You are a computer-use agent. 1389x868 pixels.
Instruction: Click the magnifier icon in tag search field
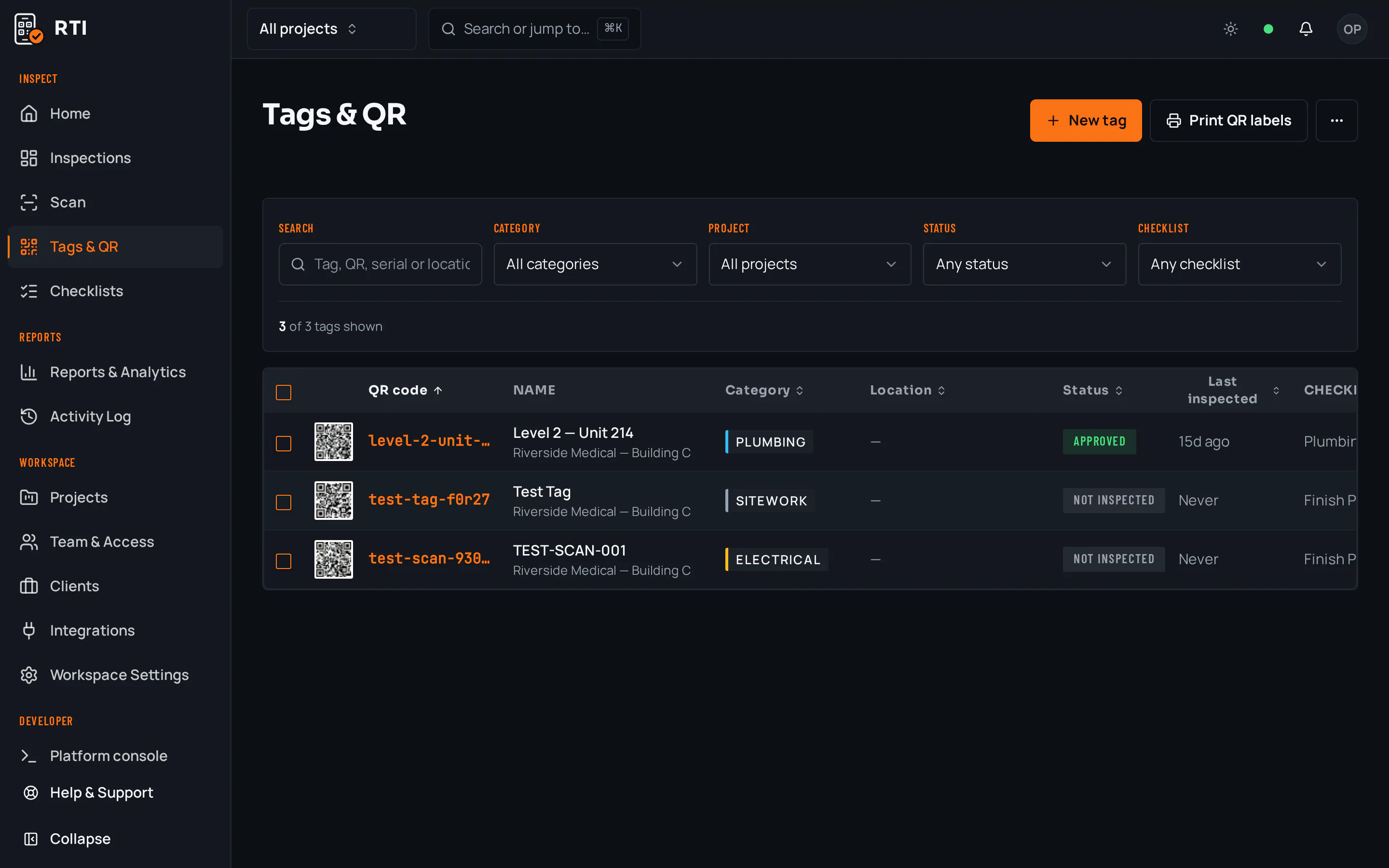point(298,264)
